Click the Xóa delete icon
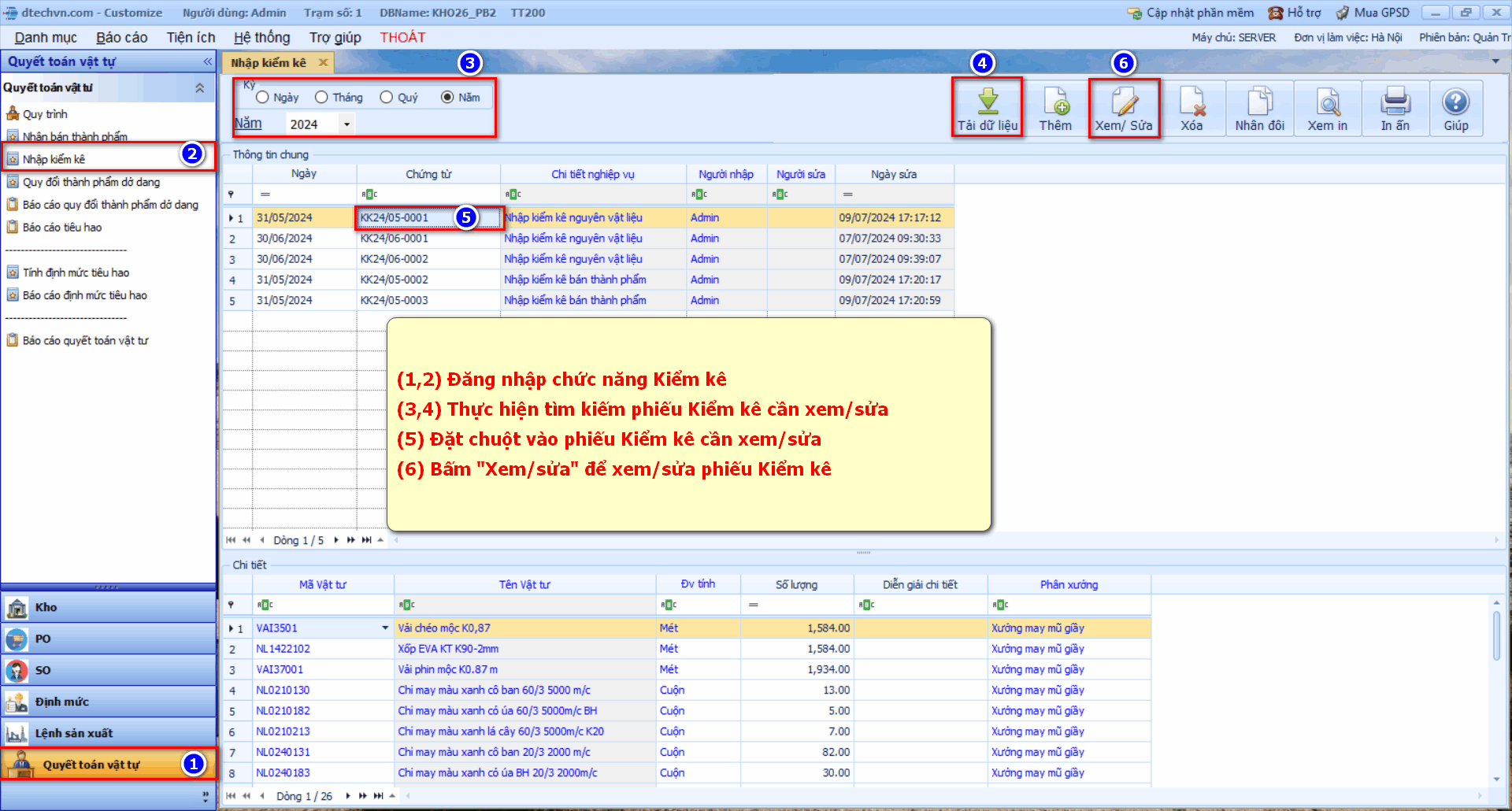 (1191, 102)
